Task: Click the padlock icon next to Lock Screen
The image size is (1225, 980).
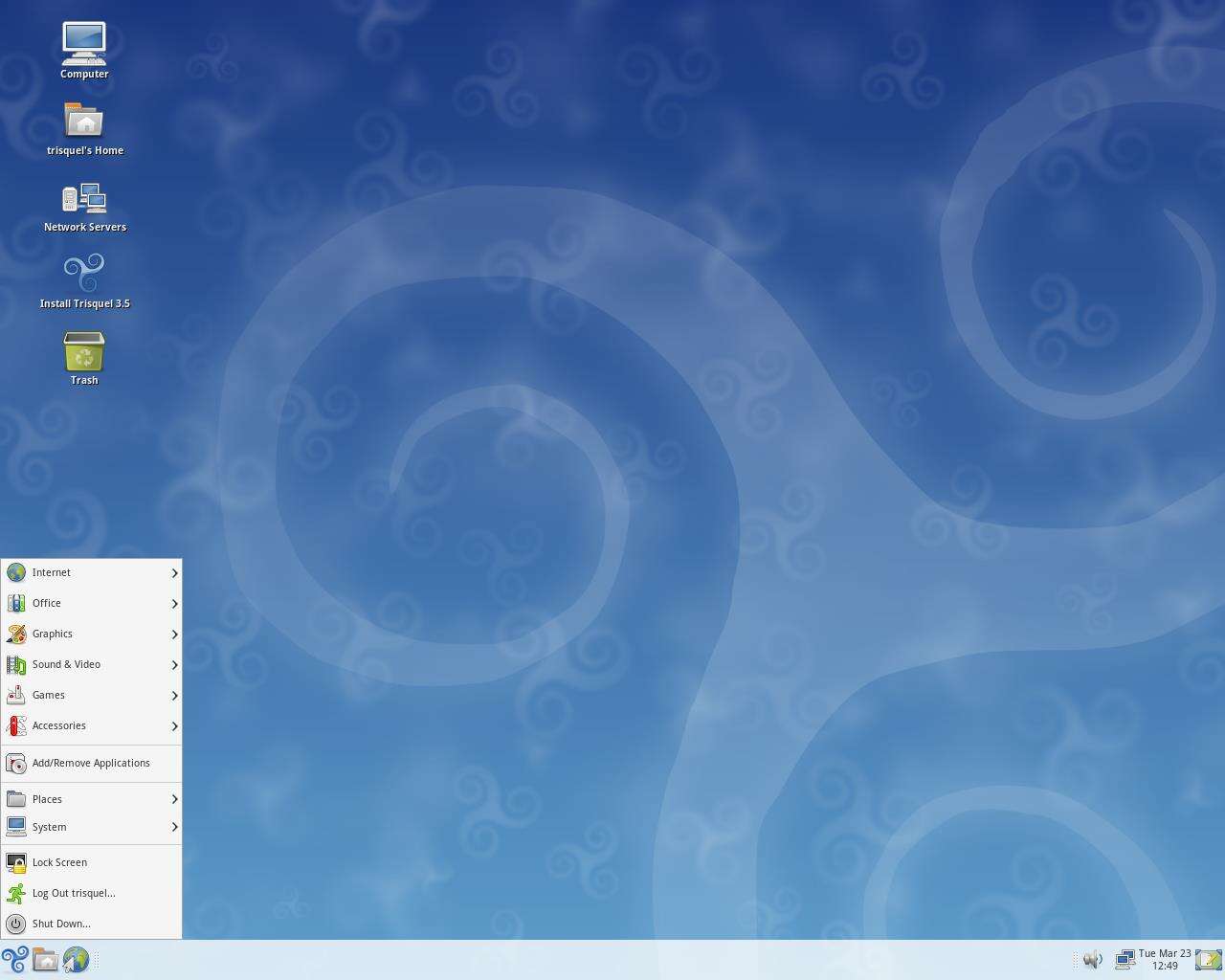Action: click(16, 862)
